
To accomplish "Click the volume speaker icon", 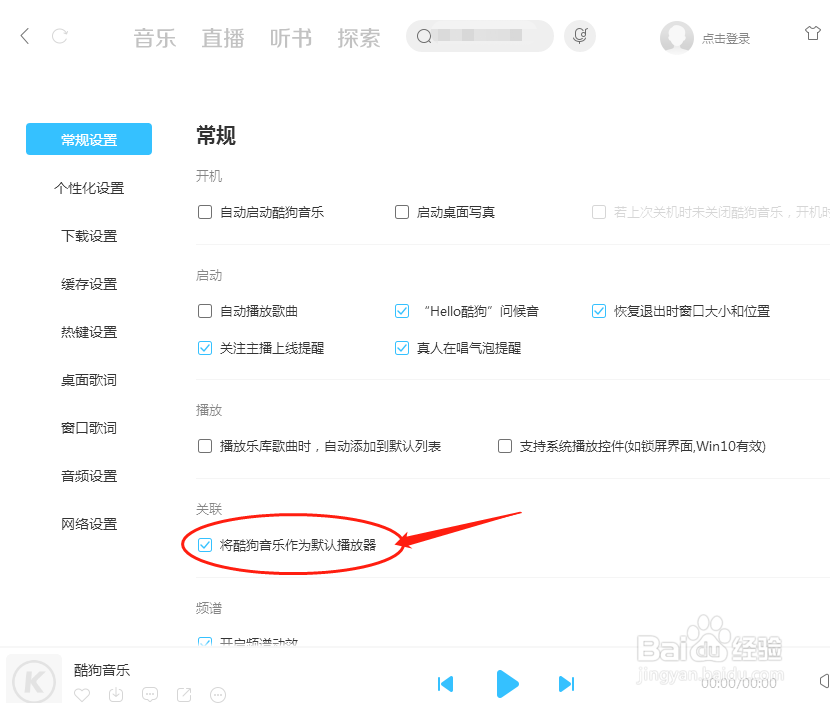I will coord(824,681).
